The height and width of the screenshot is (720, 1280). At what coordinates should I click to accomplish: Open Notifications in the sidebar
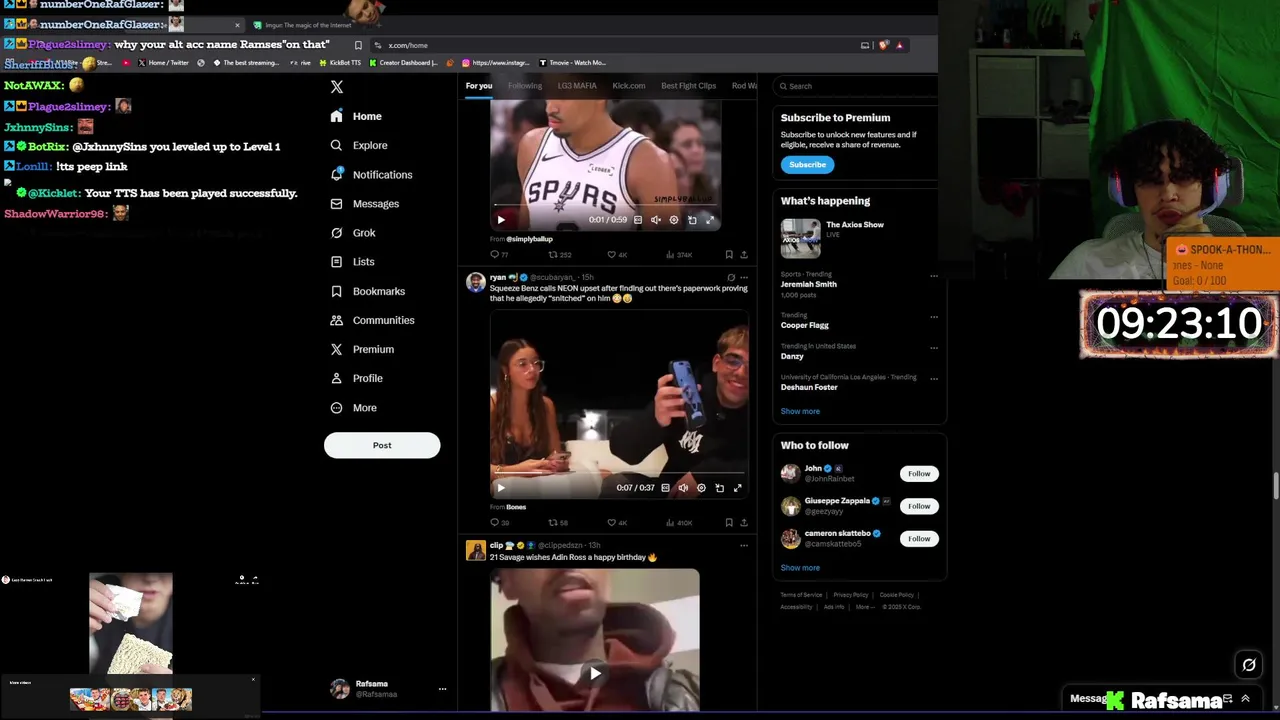(x=371, y=174)
